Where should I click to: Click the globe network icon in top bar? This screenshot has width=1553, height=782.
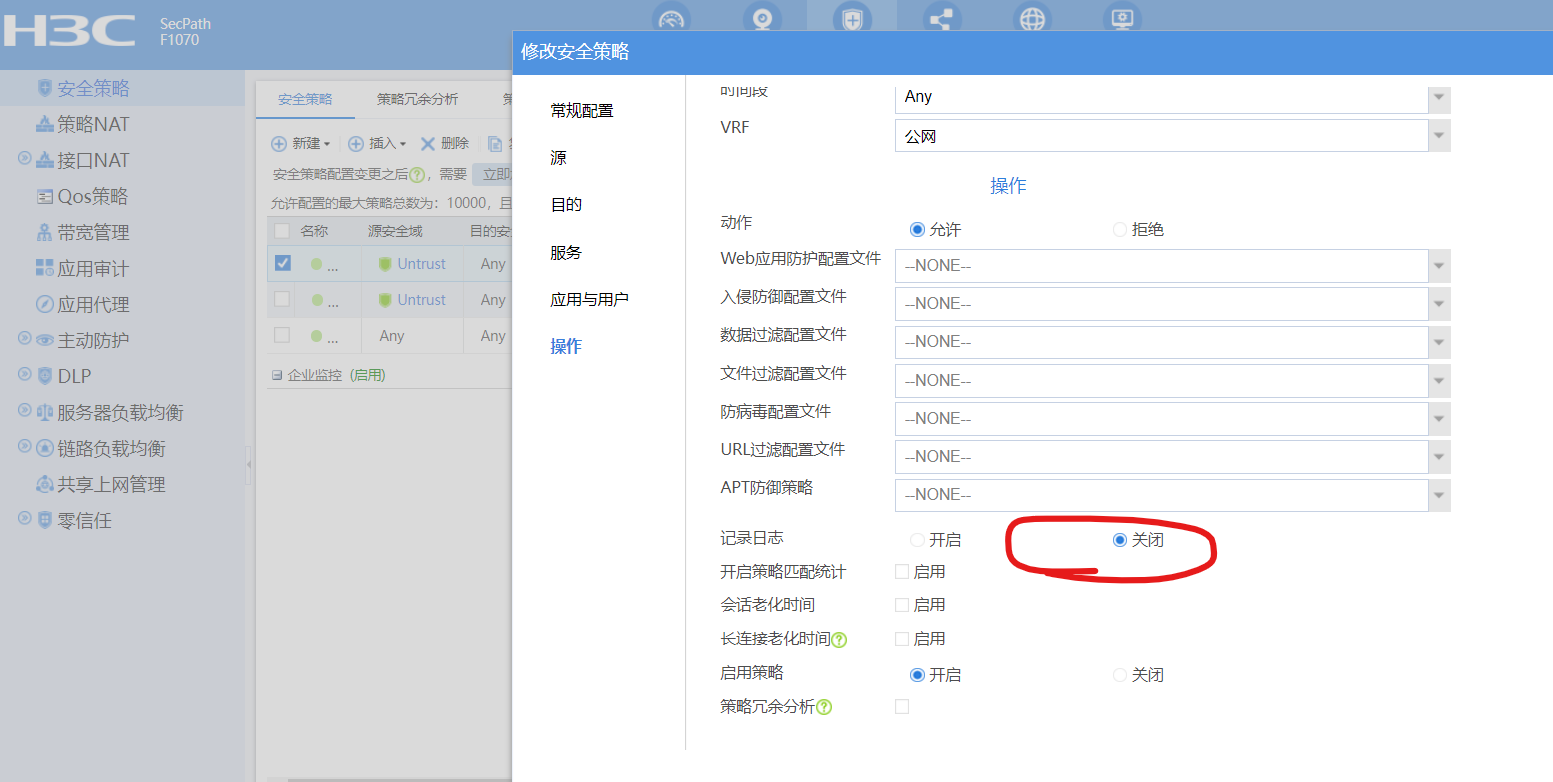click(1031, 19)
